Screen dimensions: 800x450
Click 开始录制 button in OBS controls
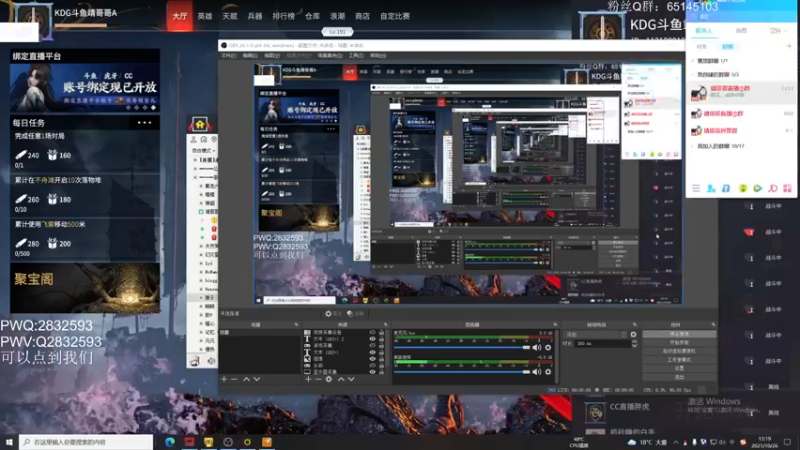679,343
